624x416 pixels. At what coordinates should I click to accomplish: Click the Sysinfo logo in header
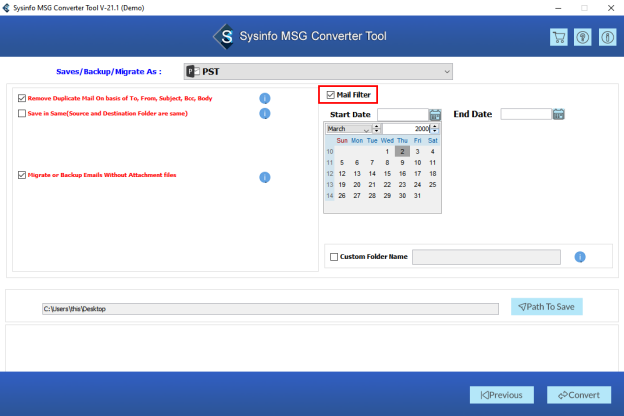[224, 37]
